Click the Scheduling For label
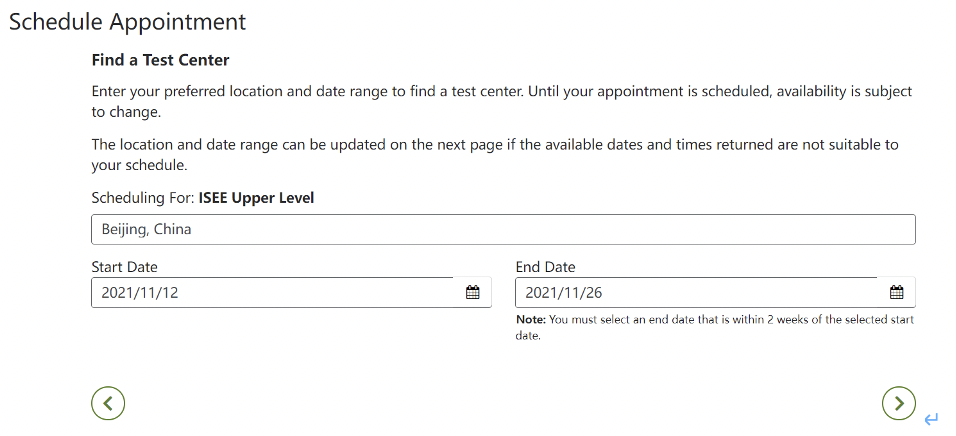Image resolution: width=956 pixels, height=436 pixels. 142,198
